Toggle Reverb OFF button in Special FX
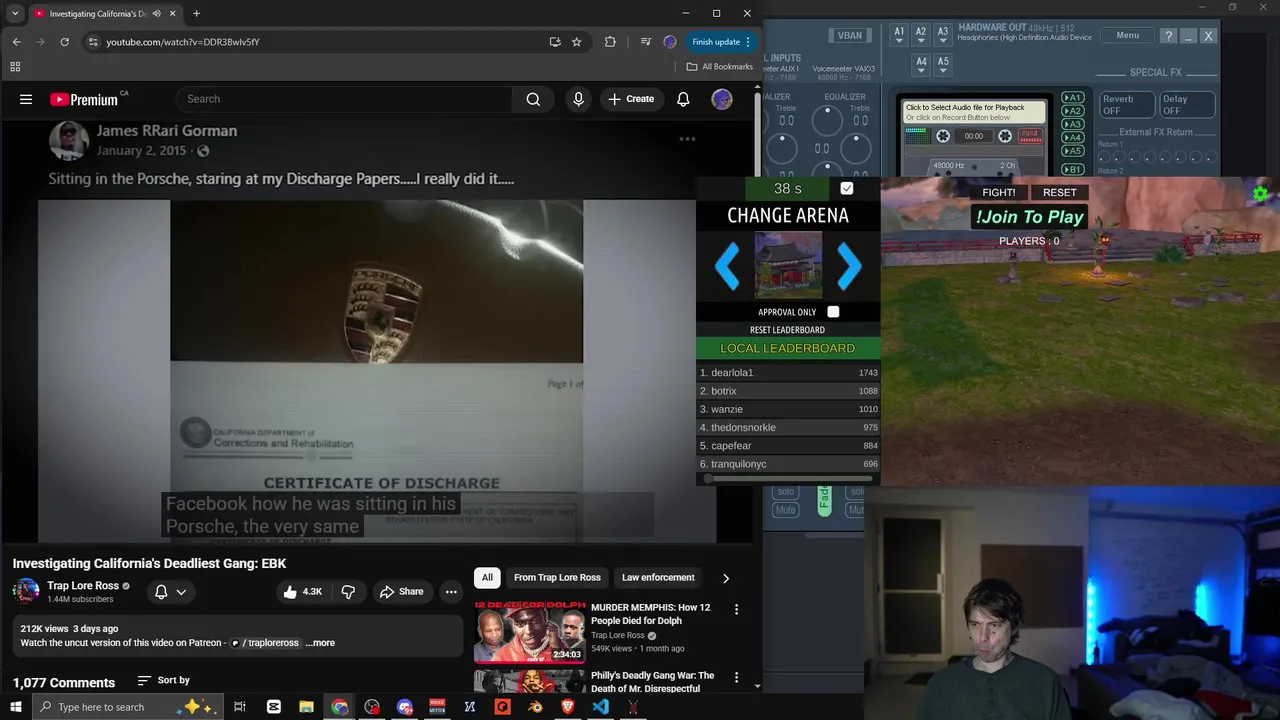1280x720 pixels. click(1127, 105)
